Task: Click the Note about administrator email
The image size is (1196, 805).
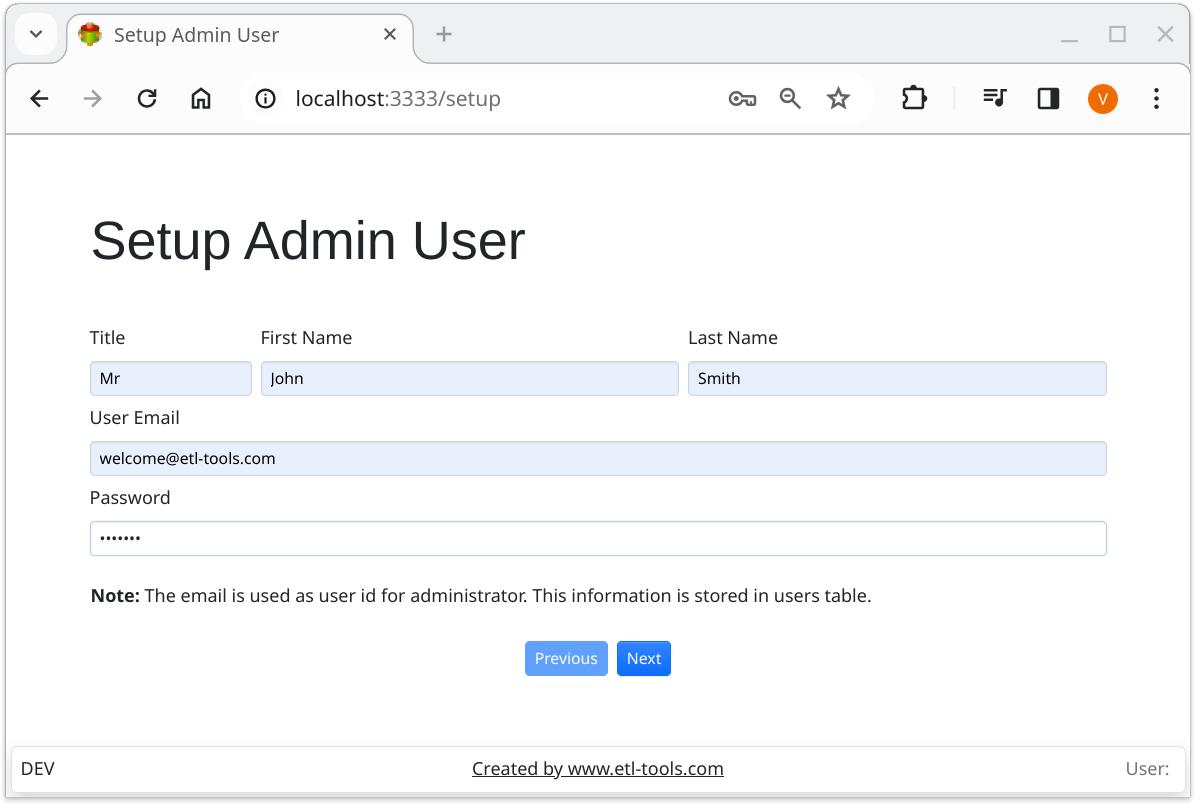Action: 481,596
